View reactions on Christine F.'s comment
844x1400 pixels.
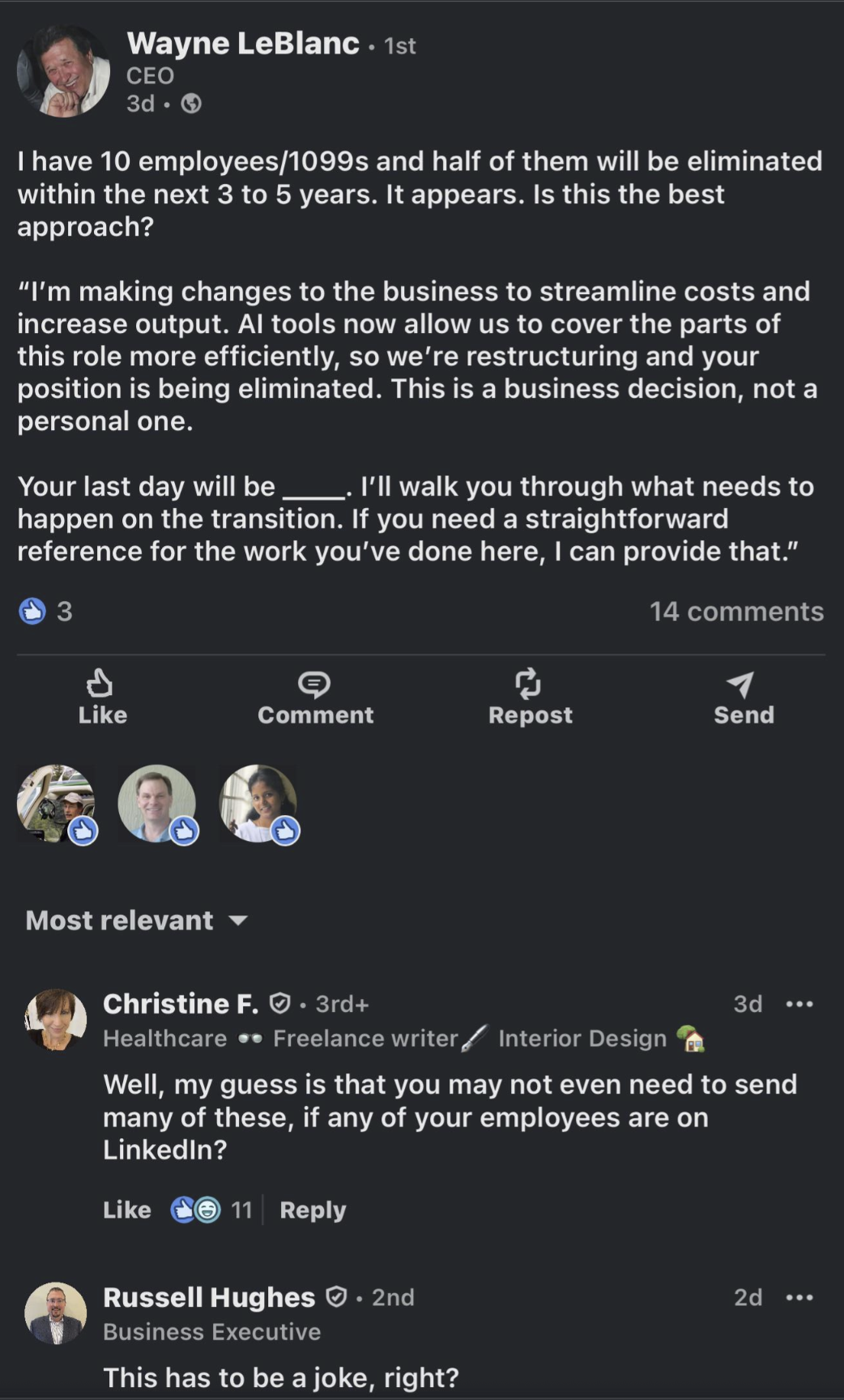tap(211, 1210)
